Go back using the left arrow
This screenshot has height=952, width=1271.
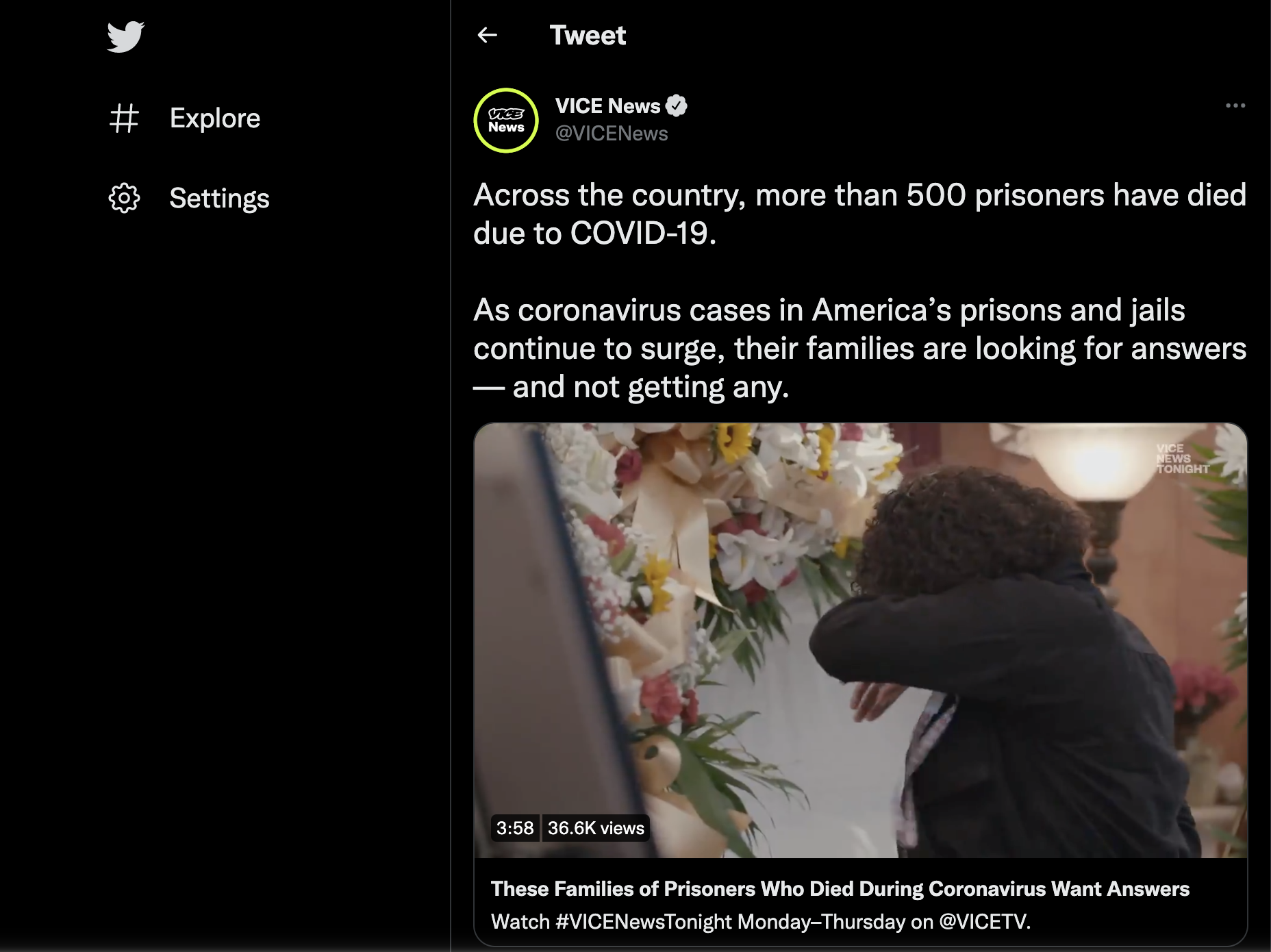[x=487, y=35]
